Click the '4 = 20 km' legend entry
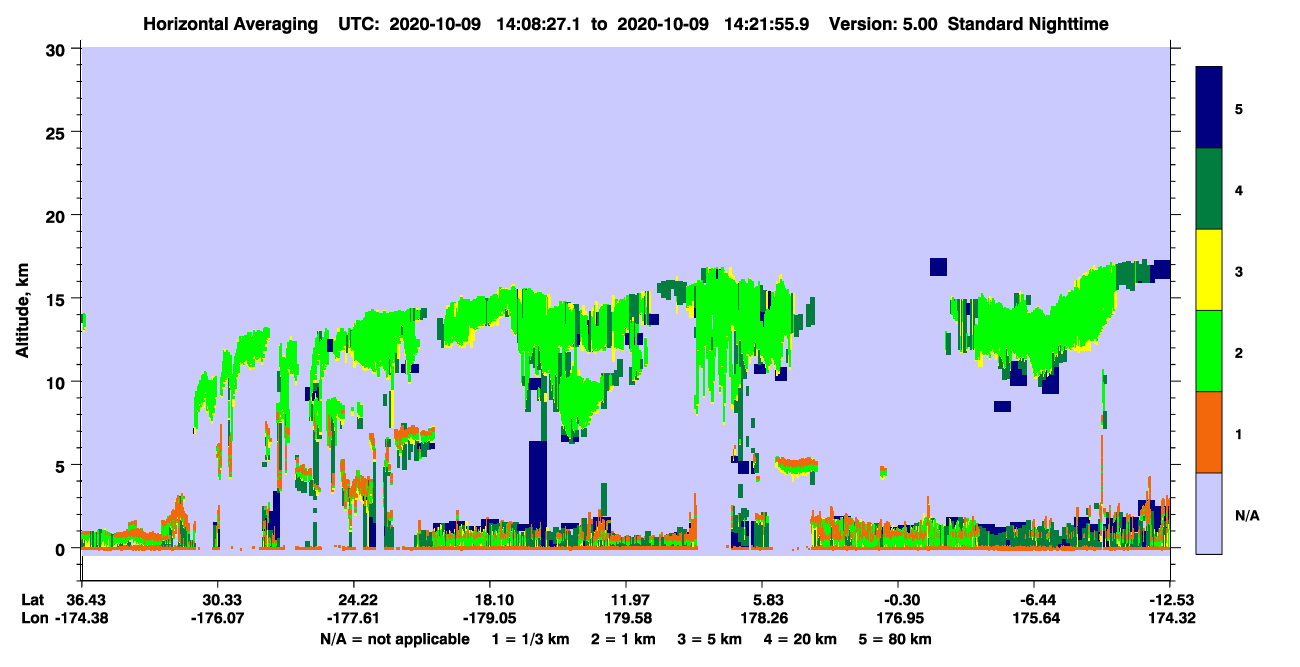Screen dimensions: 1300x667 point(801,639)
